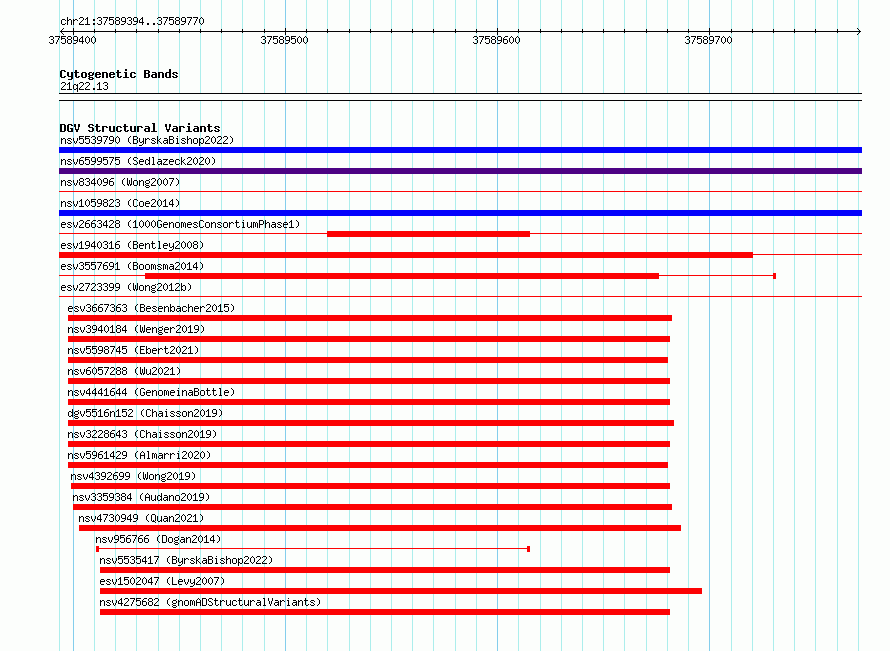Click the DGV Structural Variants track title
The height and width of the screenshot is (651, 890).
click(140, 128)
